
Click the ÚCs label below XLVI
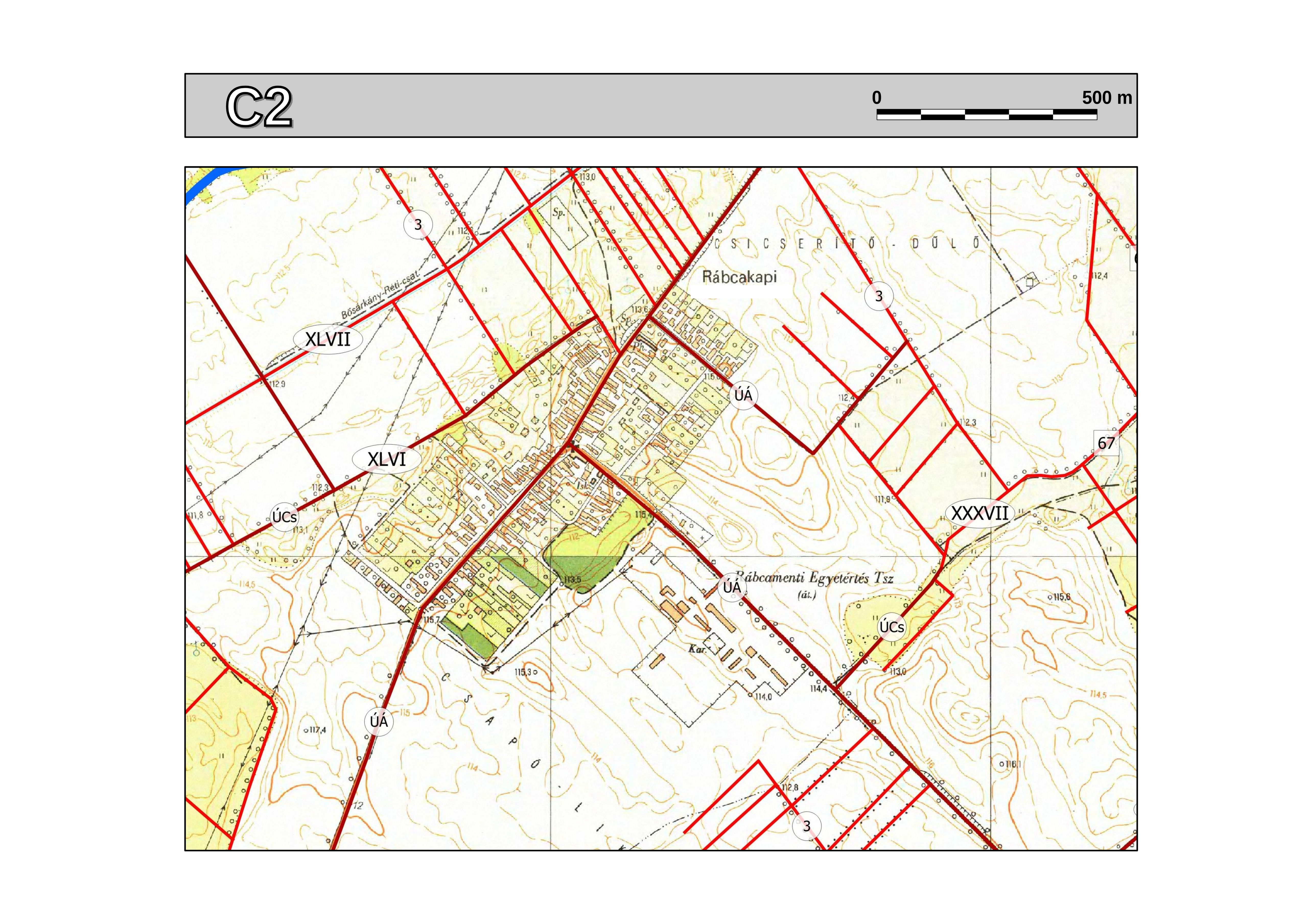[x=284, y=517]
